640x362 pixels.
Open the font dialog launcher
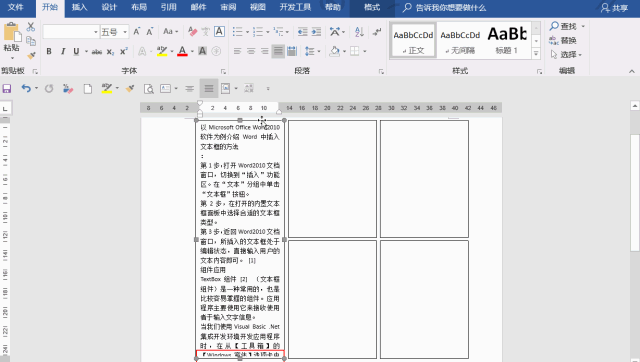click(223, 71)
